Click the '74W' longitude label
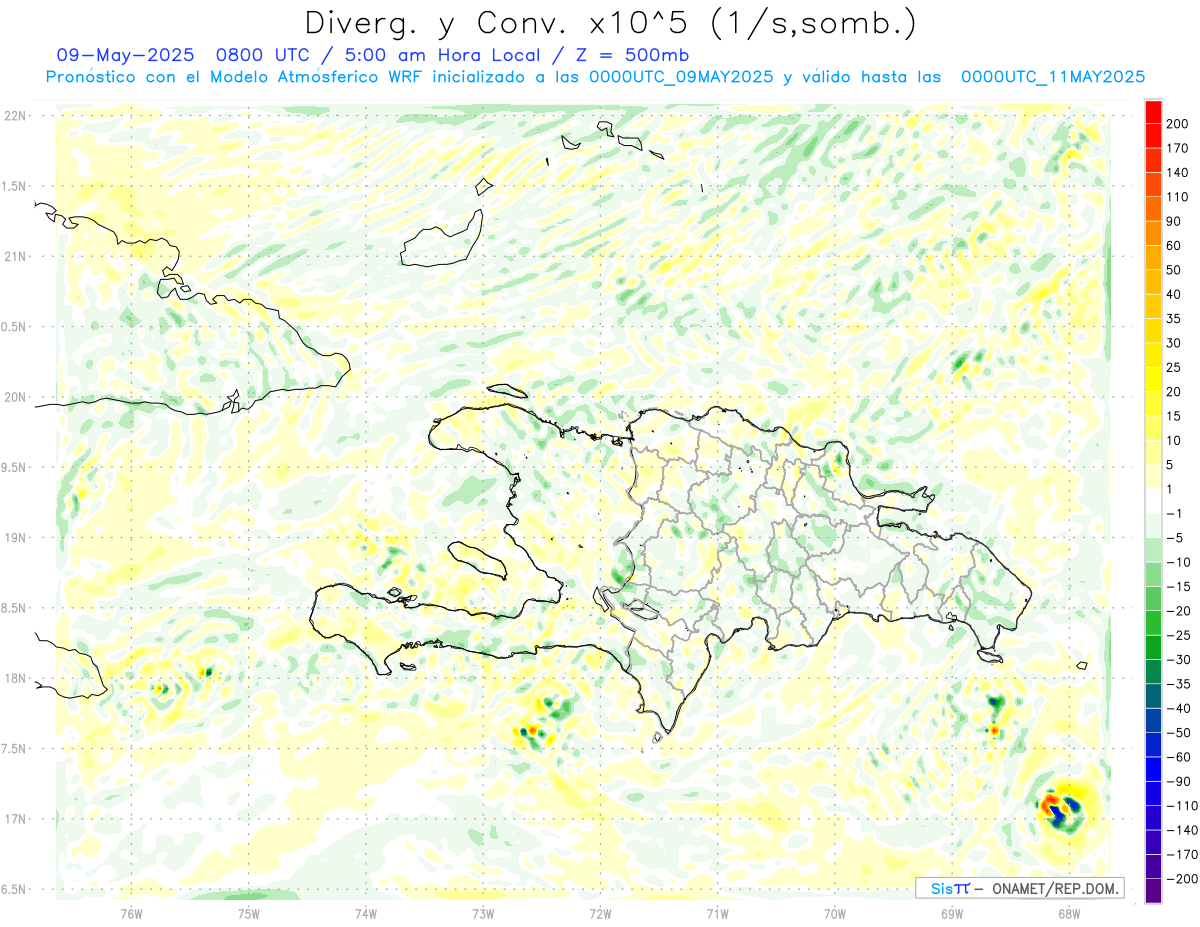Screen dimensions: 1200x927 click(x=365, y=914)
